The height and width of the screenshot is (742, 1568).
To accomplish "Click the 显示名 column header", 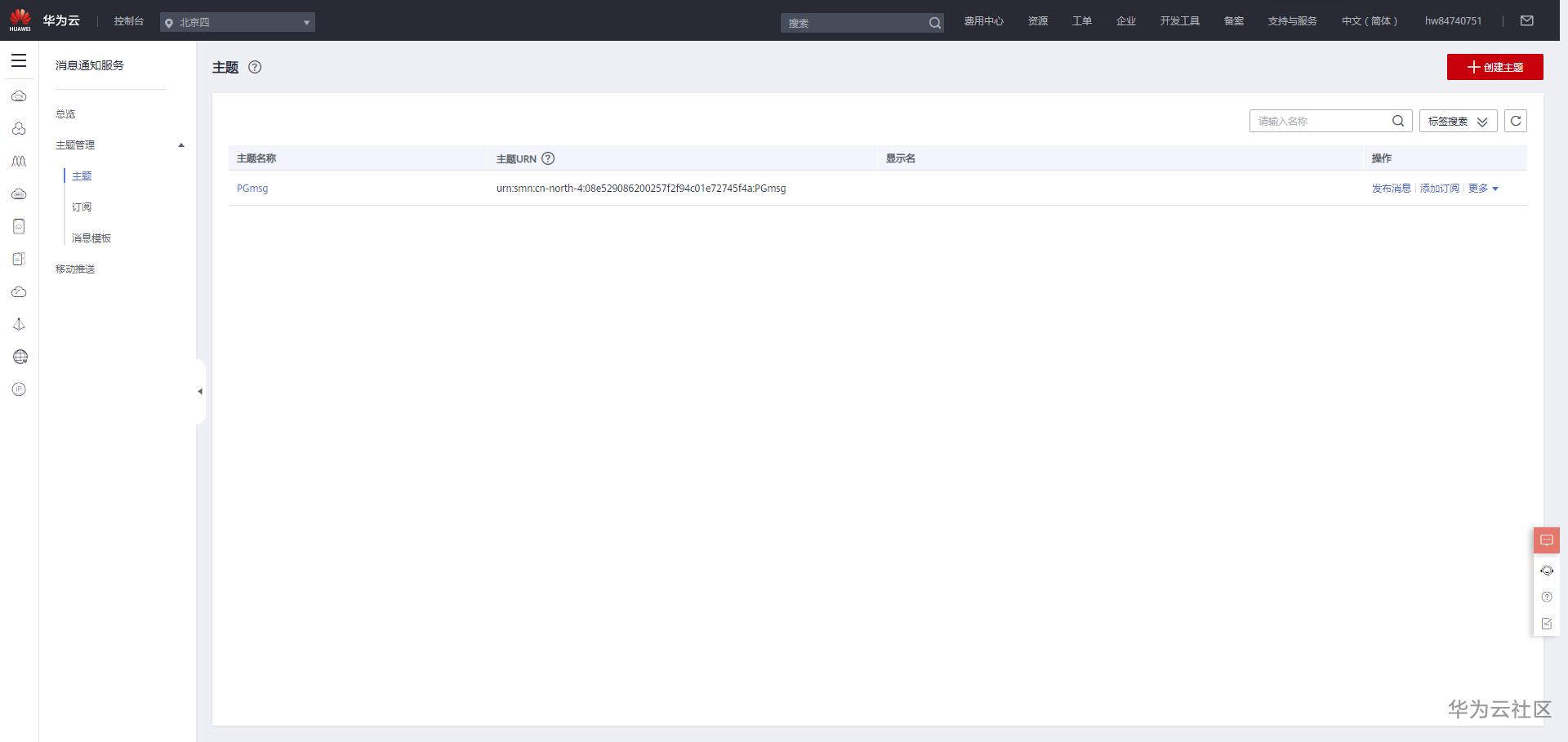I will click(901, 158).
